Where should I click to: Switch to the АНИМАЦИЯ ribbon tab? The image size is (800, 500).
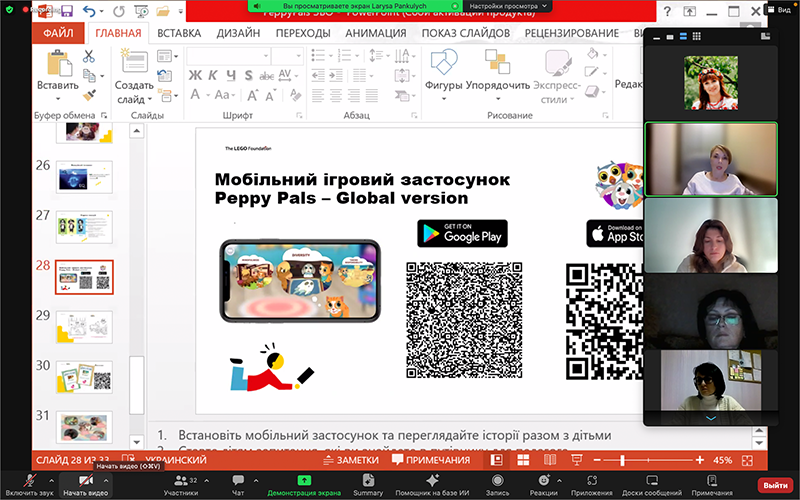[x=376, y=33]
